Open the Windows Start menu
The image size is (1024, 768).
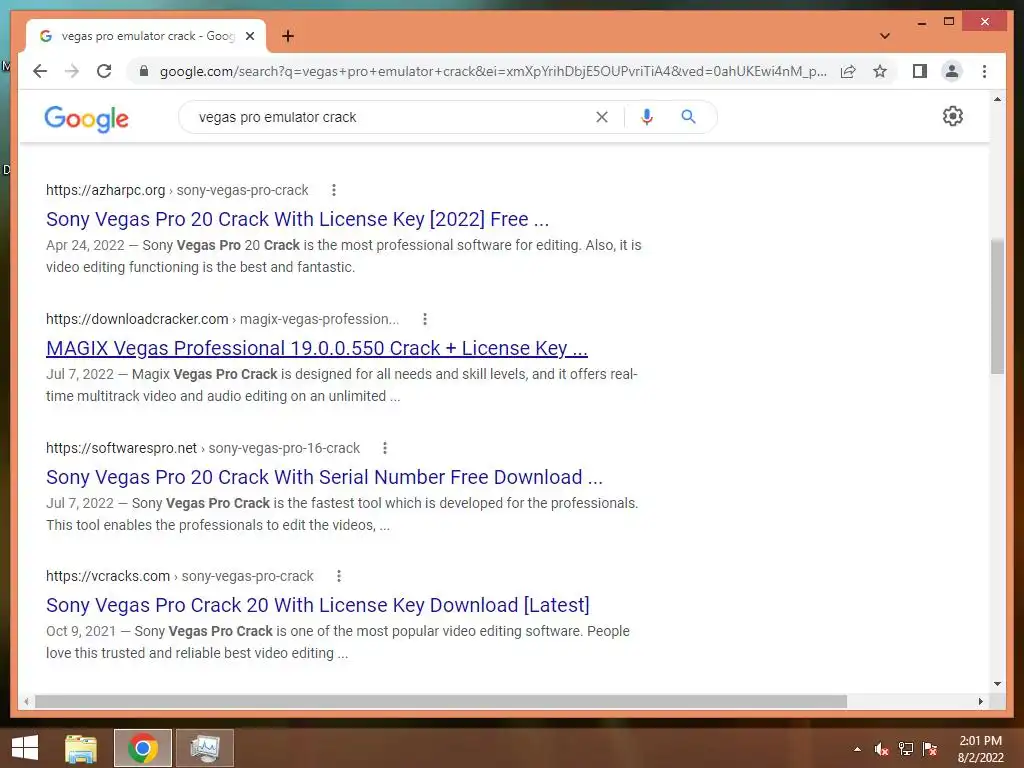(25, 748)
